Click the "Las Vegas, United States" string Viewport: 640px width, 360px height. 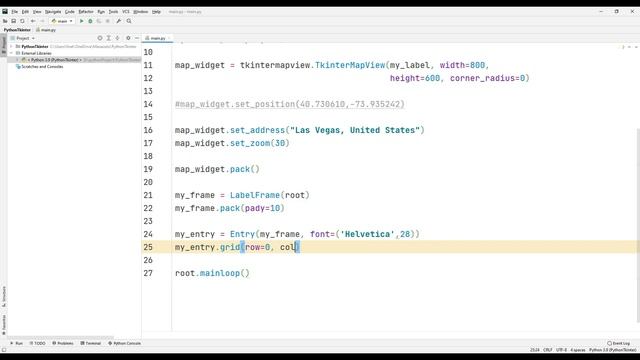355,130
